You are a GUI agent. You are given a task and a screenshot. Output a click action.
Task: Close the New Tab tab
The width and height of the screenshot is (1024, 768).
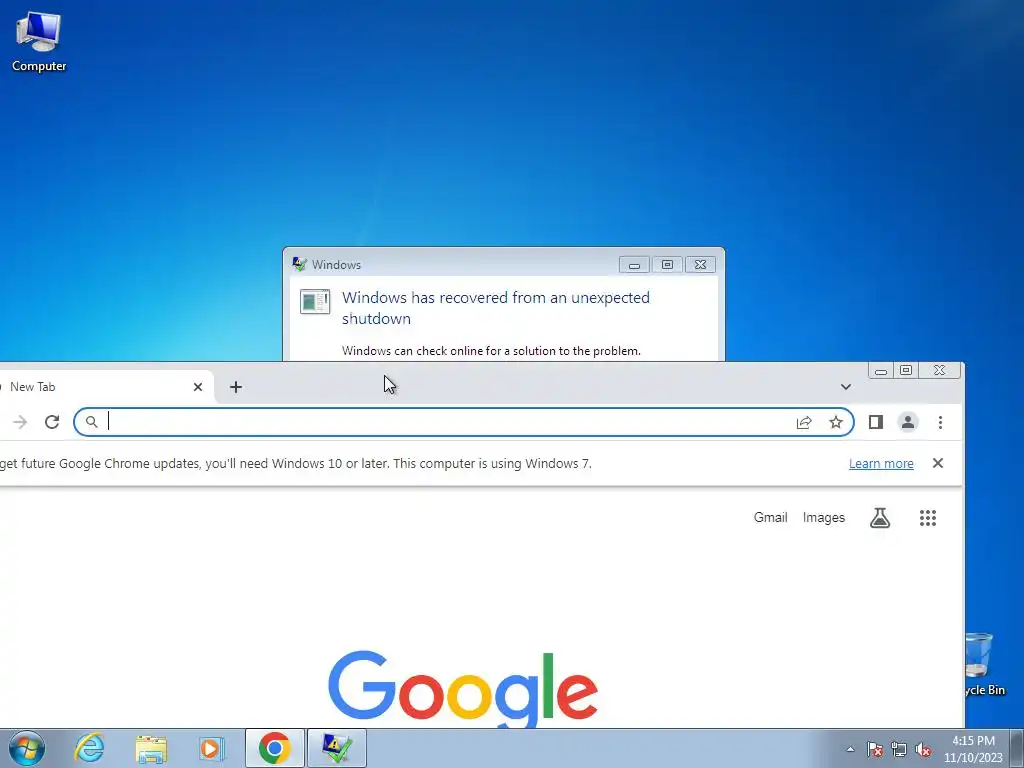coord(198,387)
